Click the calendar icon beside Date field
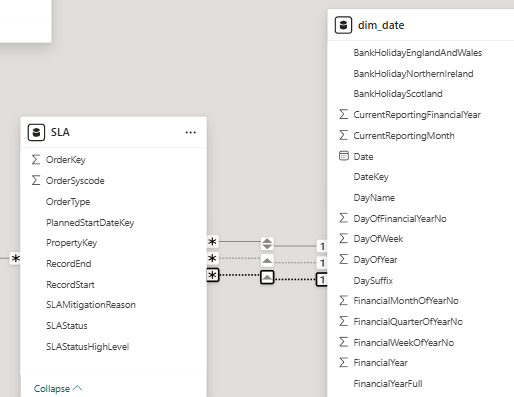The image size is (514, 397). 344,156
